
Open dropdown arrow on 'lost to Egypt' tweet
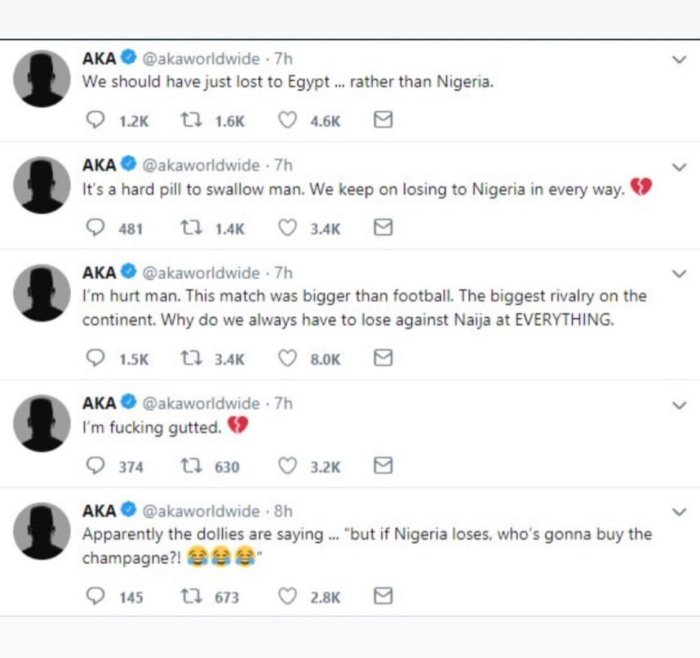(x=679, y=61)
